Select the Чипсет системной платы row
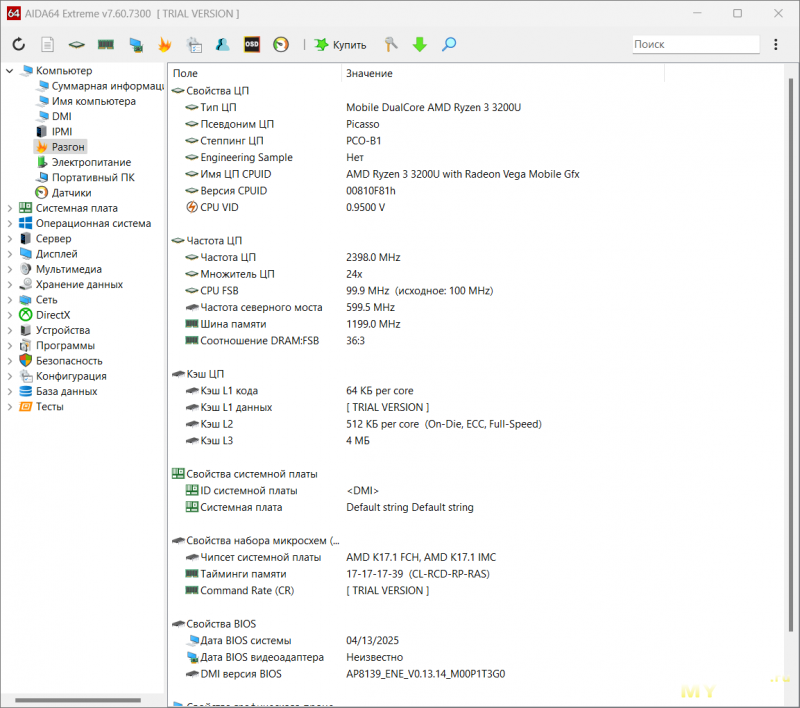Image resolution: width=800 pixels, height=708 pixels. [x=340, y=558]
